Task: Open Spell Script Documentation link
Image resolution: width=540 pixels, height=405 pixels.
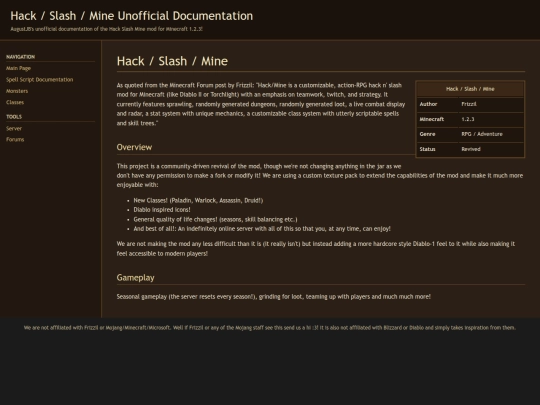Action: (x=39, y=80)
